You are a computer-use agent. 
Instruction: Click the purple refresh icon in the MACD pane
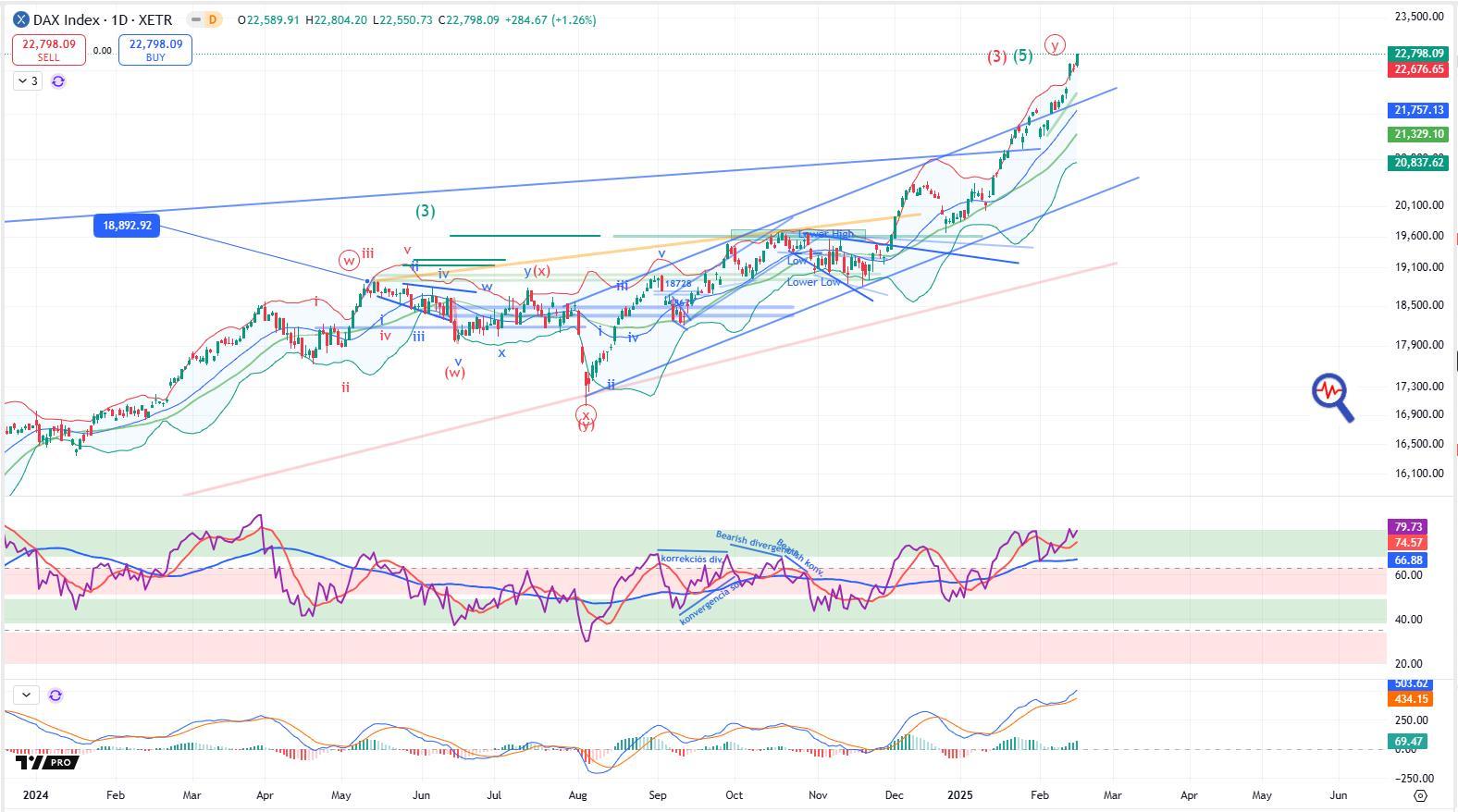(56, 695)
